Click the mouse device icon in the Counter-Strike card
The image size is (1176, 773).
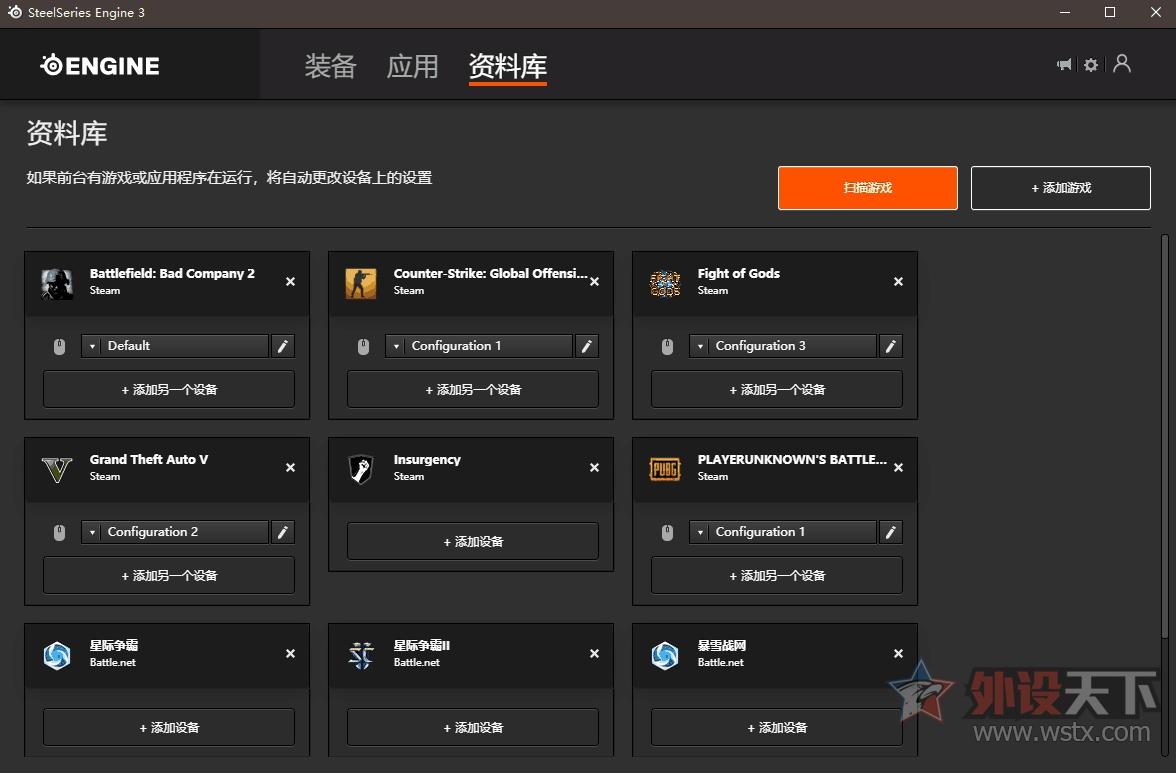tap(363, 346)
